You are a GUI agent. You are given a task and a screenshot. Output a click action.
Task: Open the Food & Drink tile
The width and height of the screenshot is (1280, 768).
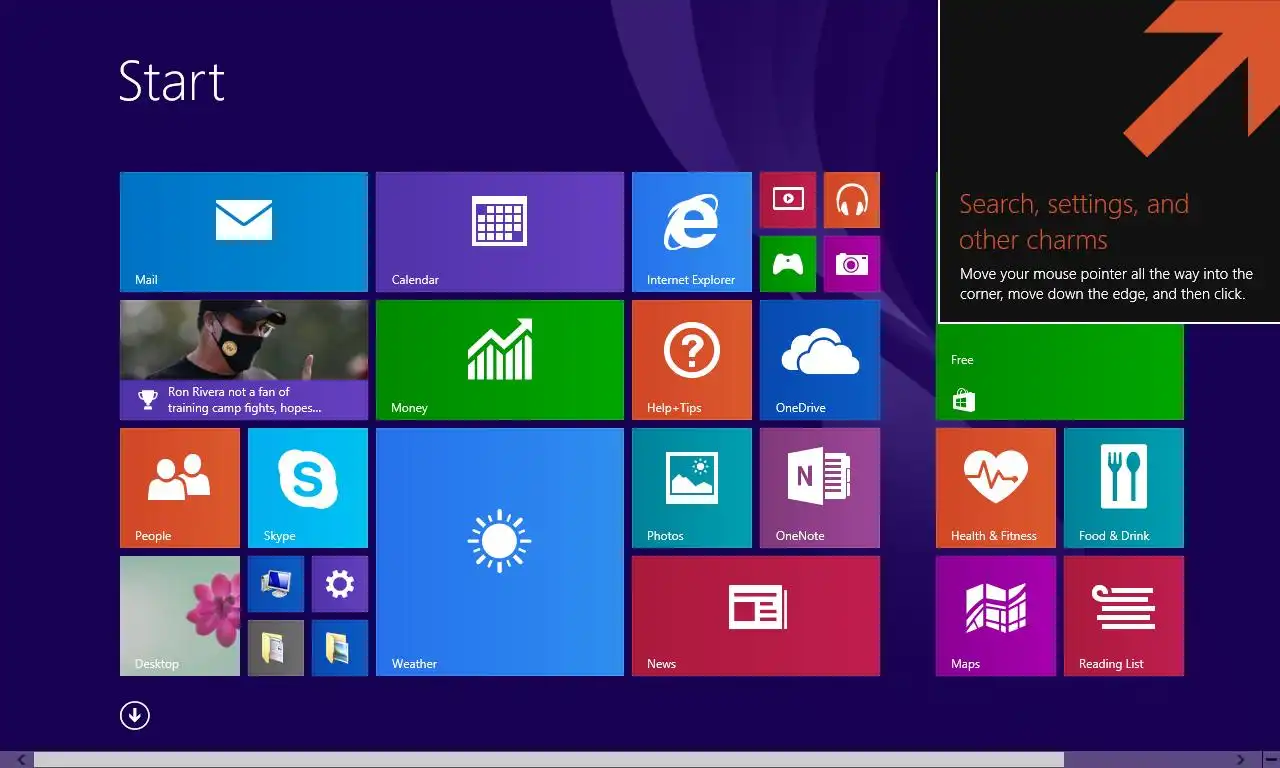point(1124,488)
